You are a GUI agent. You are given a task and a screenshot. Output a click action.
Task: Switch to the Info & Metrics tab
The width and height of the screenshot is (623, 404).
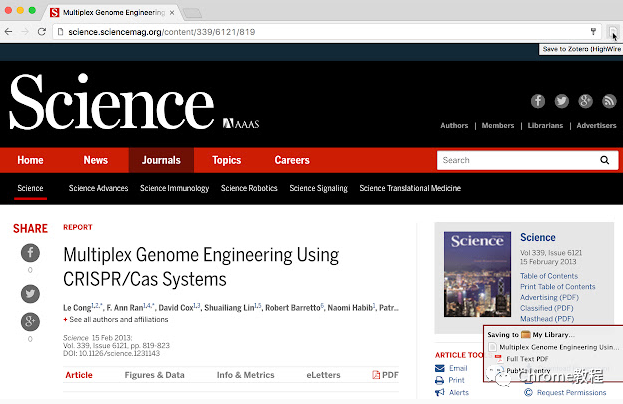click(x=246, y=375)
